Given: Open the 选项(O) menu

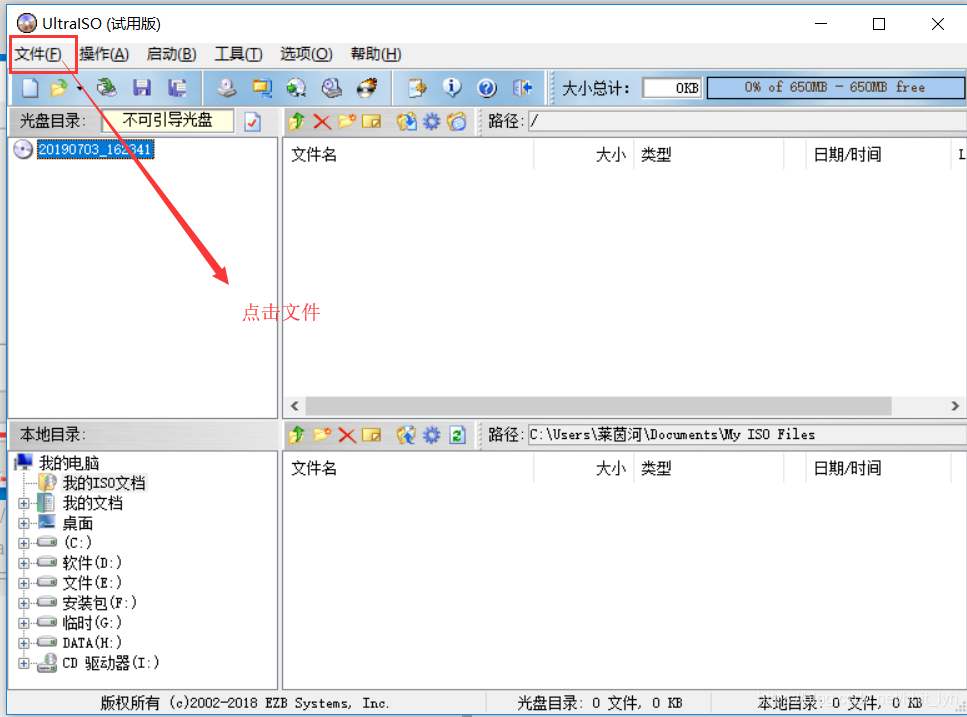Looking at the screenshot, I should click(x=307, y=54).
